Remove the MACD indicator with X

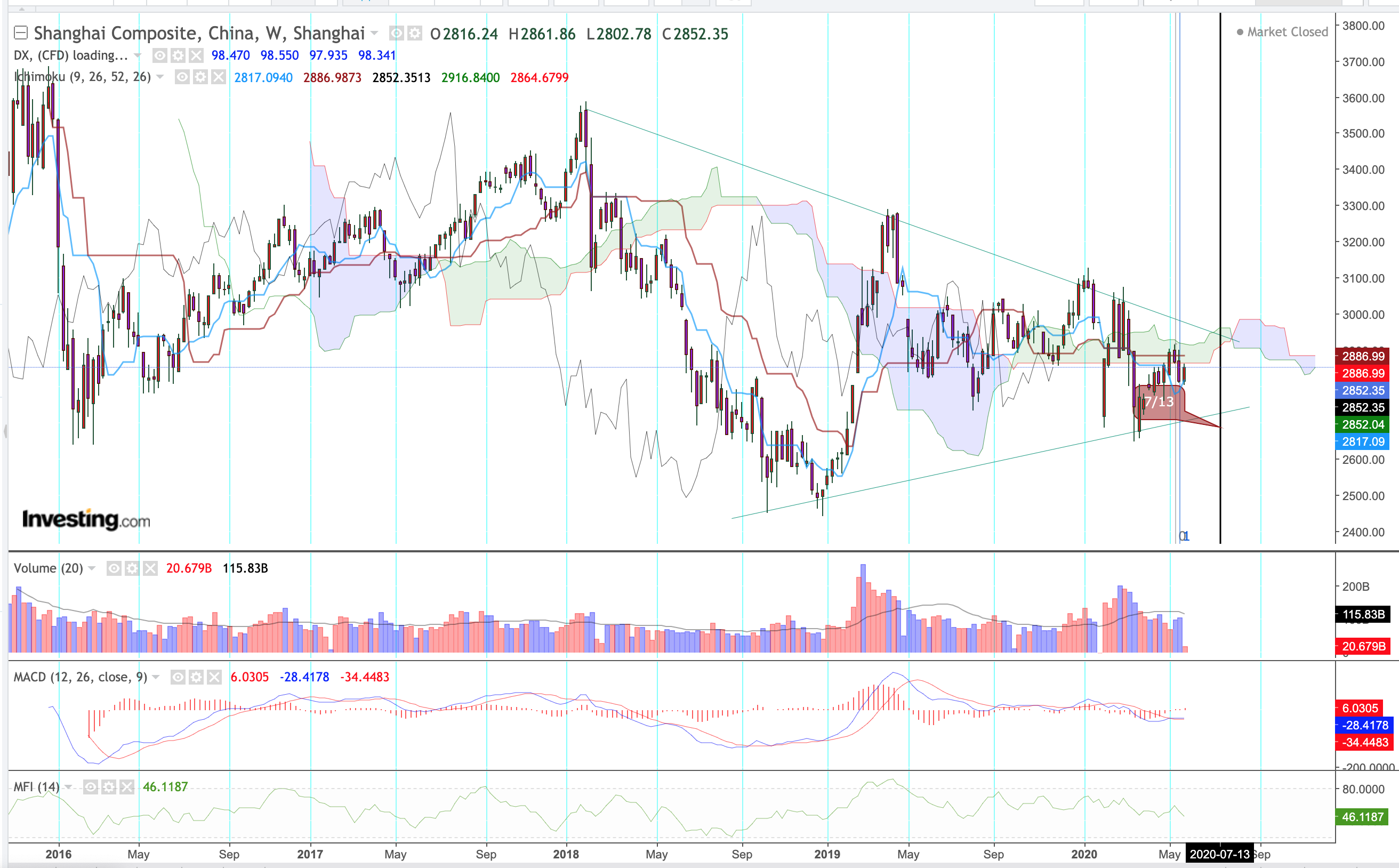point(214,678)
